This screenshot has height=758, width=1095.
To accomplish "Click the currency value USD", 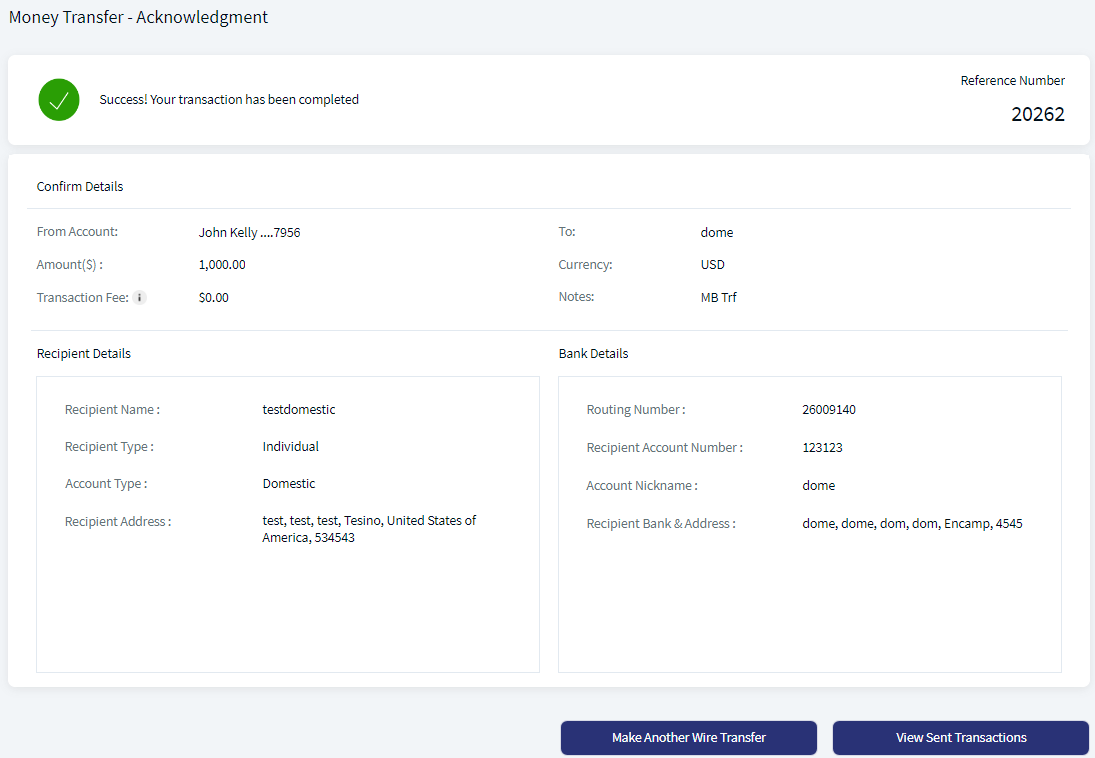I will 712,265.
